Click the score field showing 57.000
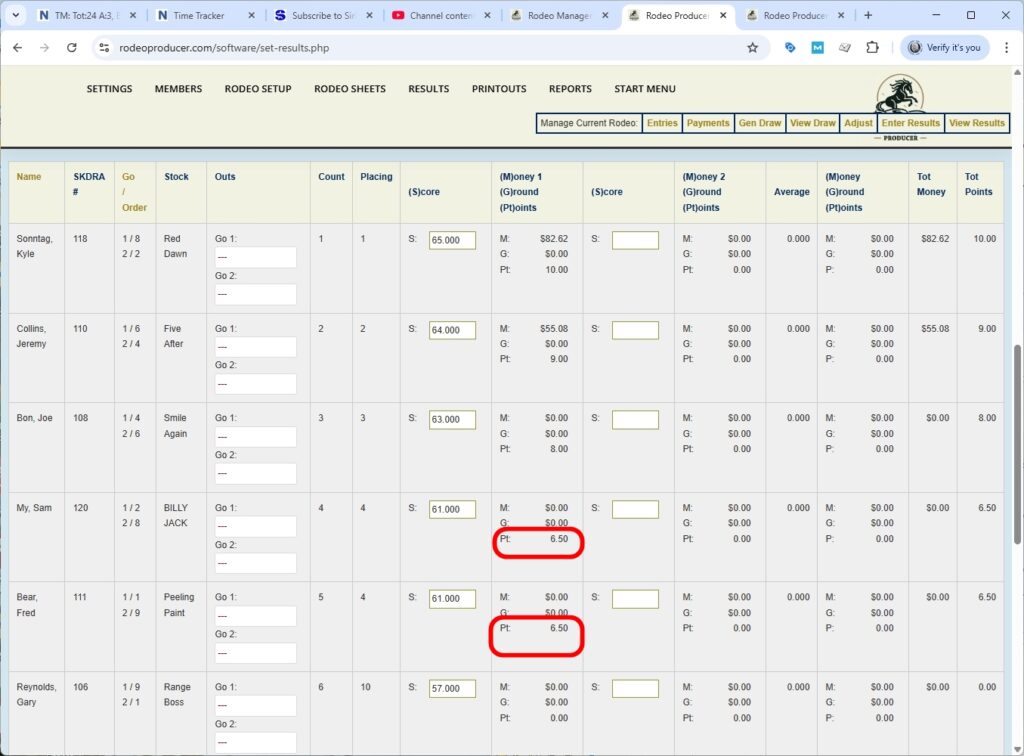The width and height of the screenshot is (1024, 756). click(x=451, y=688)
